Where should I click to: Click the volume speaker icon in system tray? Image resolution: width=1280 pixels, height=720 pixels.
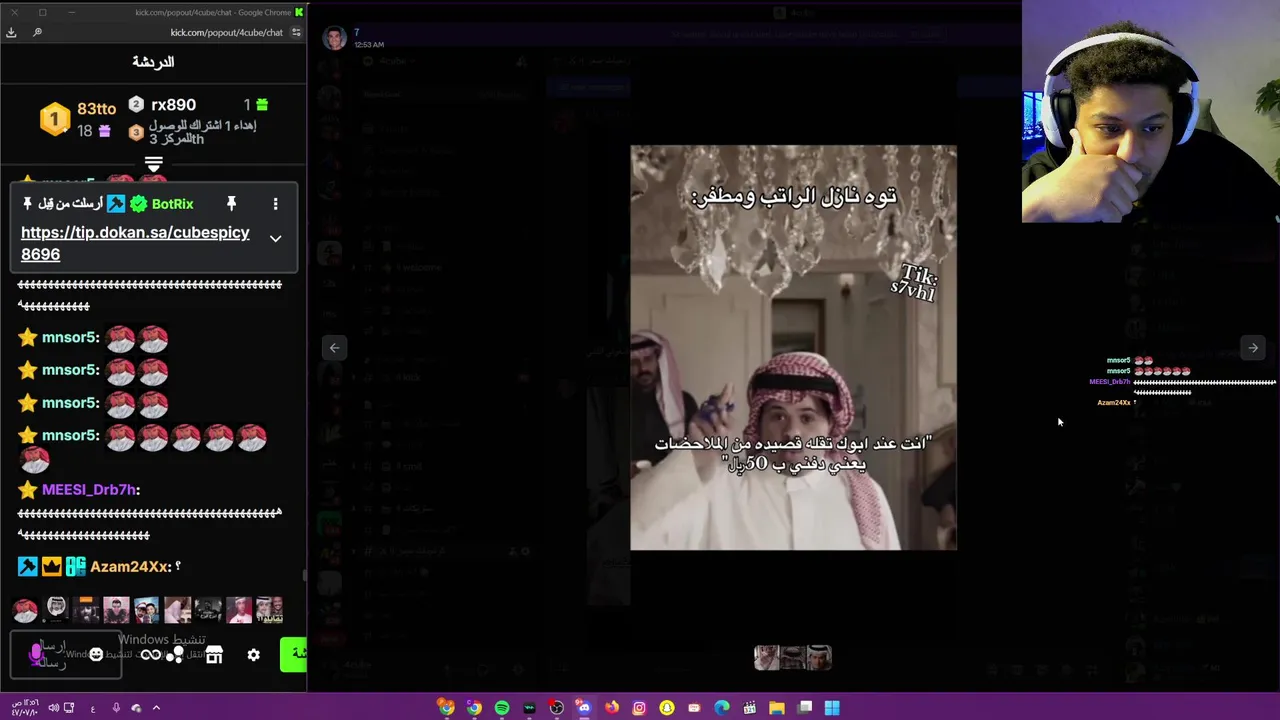(53, 708)
